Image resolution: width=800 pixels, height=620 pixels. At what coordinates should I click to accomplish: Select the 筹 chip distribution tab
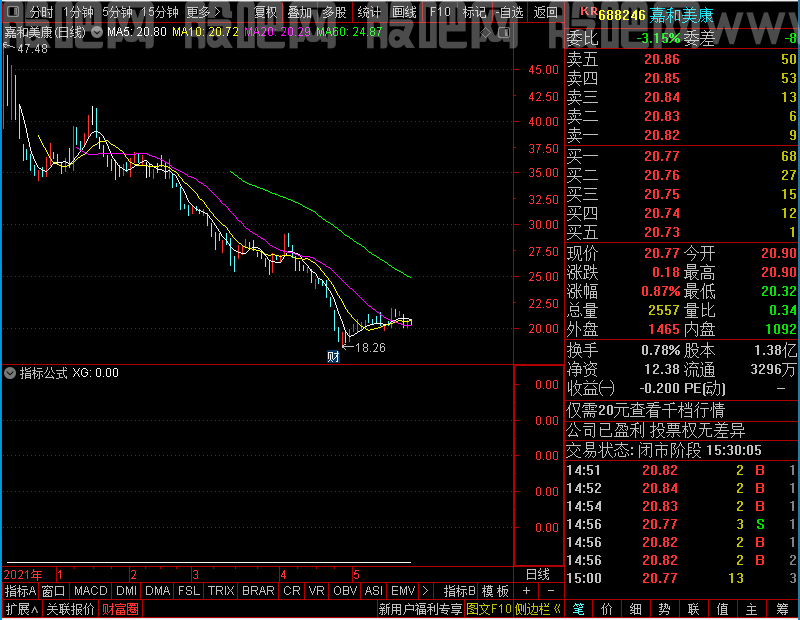783,609
